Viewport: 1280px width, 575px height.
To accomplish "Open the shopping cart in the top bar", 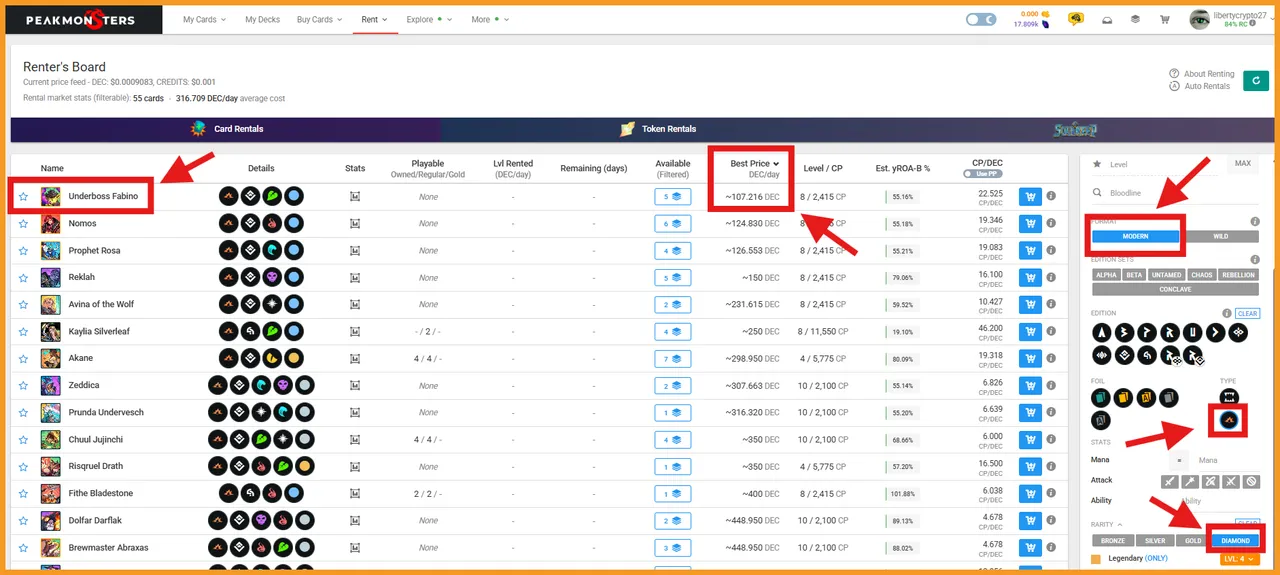I will (x=1165, y=19).
